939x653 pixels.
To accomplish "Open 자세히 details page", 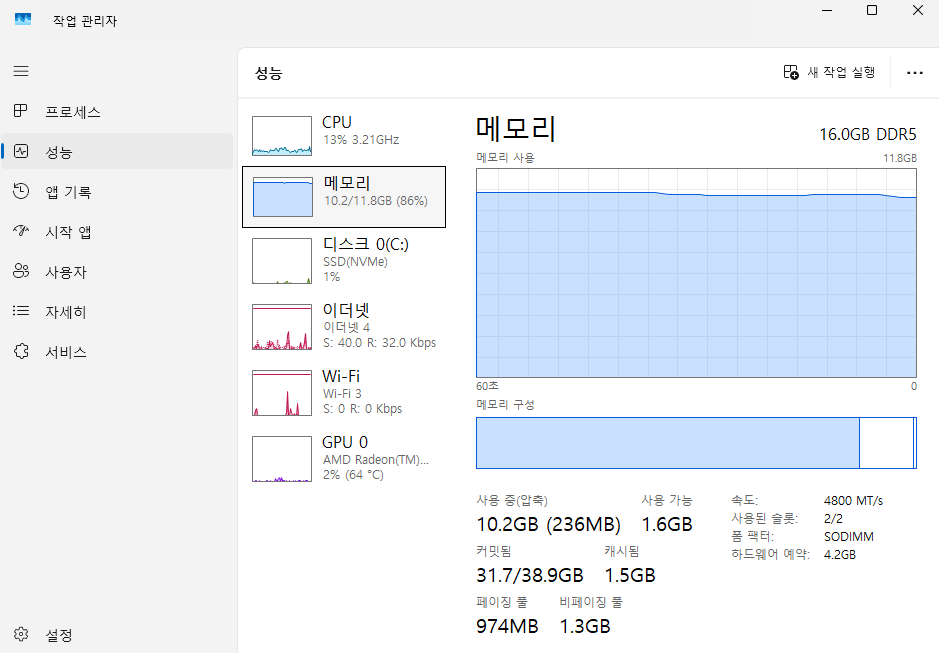I will [x=117, y=312].
